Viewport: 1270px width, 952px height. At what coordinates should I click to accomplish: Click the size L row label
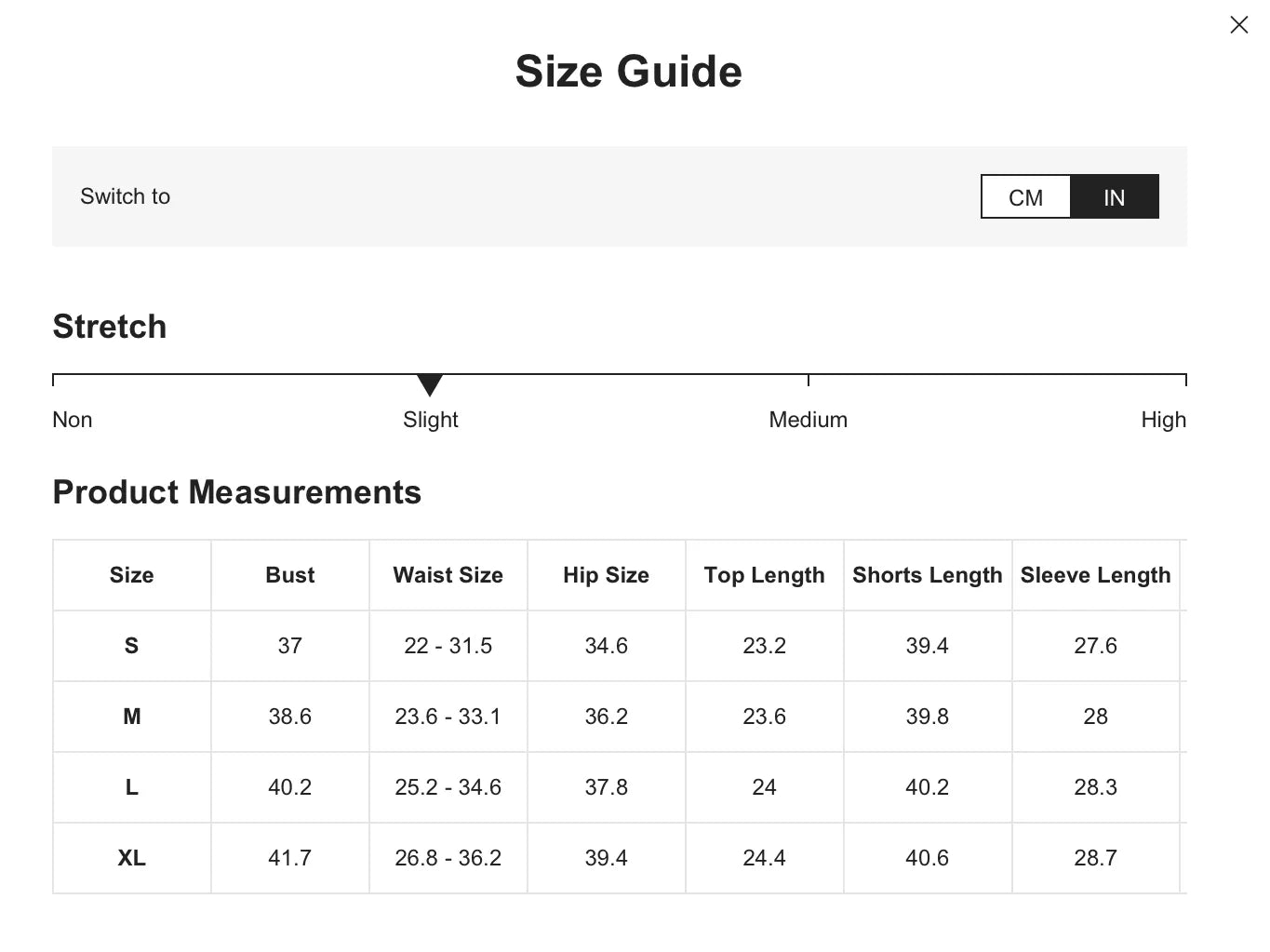click(x=131, y=787)
